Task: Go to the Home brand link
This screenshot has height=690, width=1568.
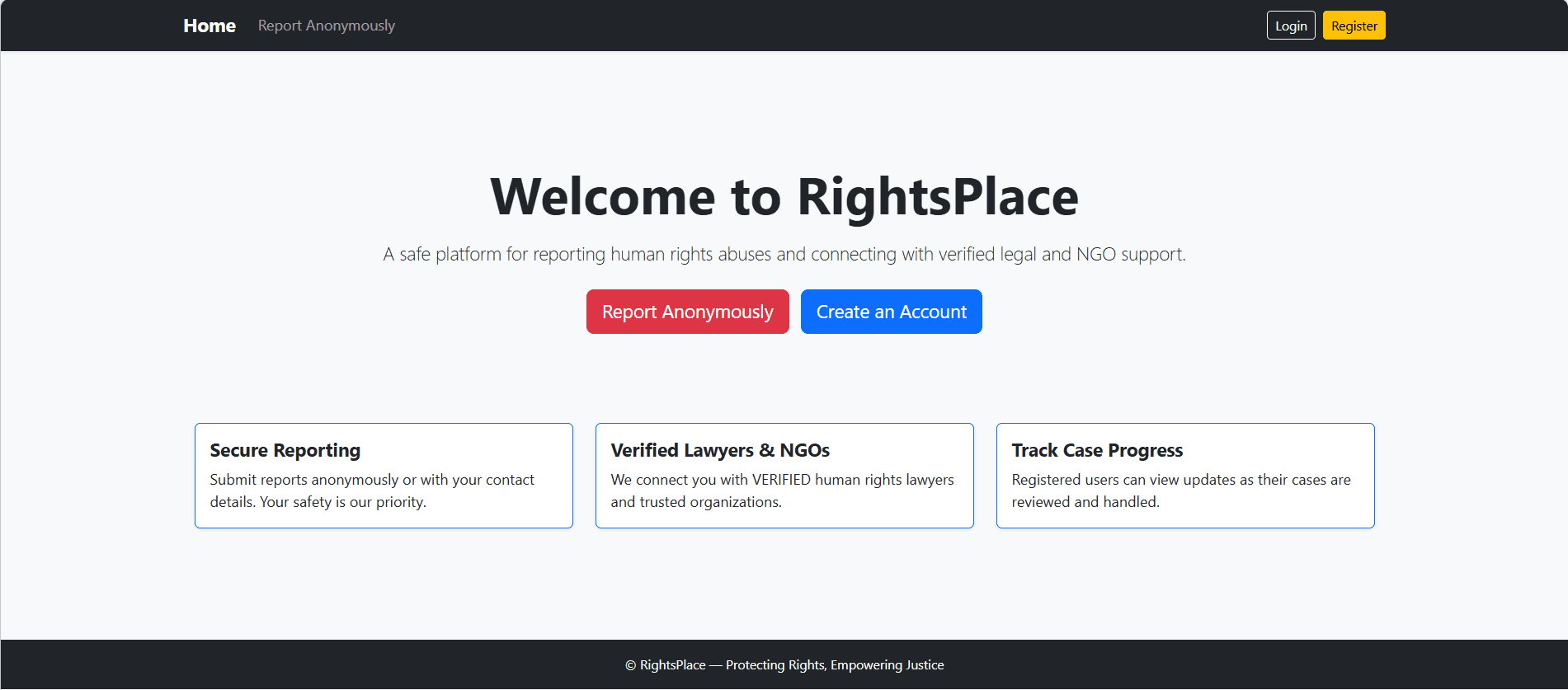Action: click(210, 26)
